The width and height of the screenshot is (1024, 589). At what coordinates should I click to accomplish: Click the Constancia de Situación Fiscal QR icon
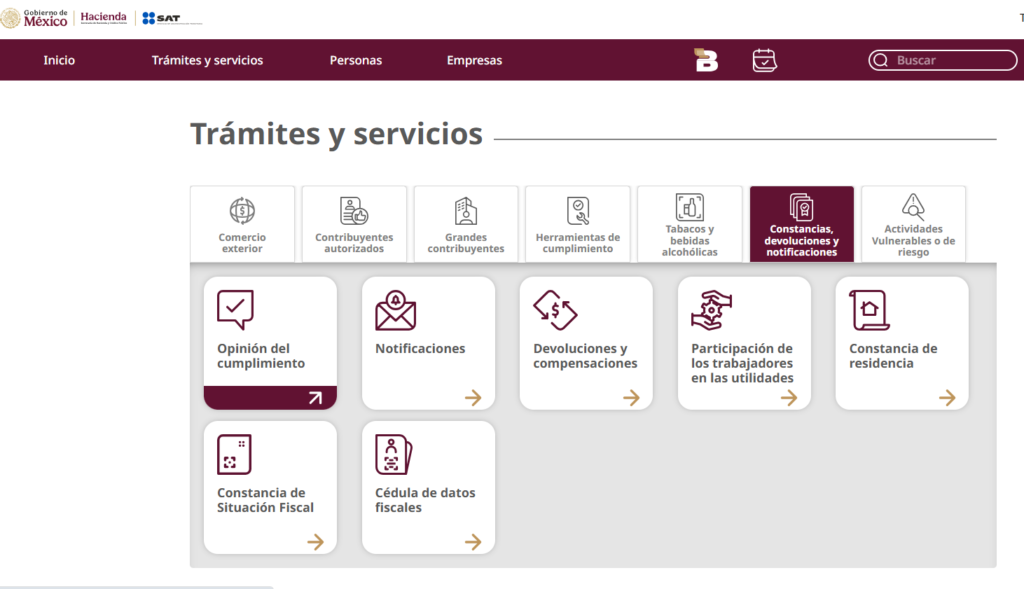coord(234,453)
